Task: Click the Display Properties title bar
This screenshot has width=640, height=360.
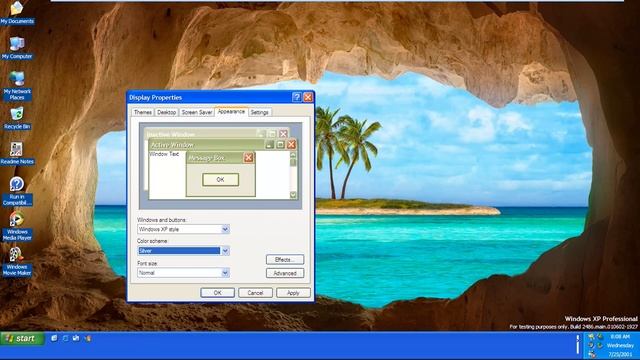Action: 220,97
